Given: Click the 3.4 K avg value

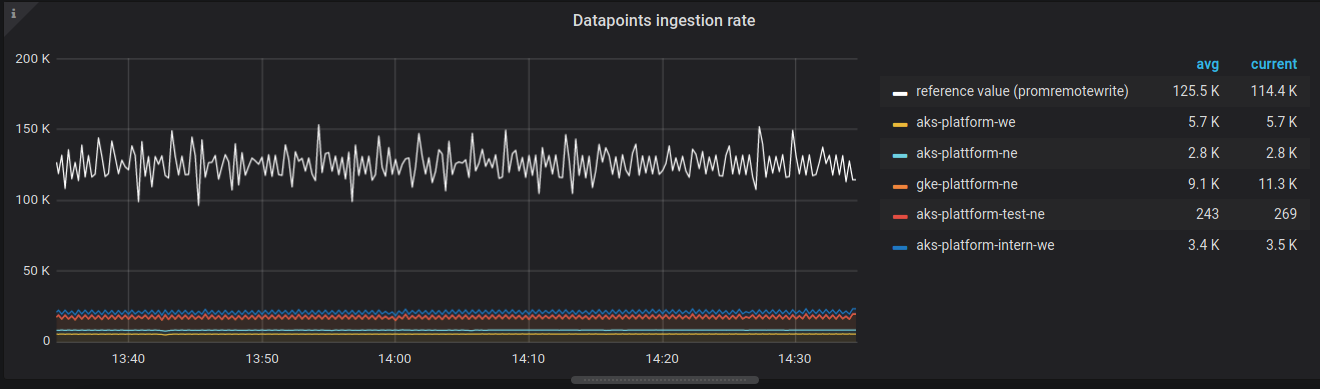Looking at the screenshot, I should point(1203,245).
